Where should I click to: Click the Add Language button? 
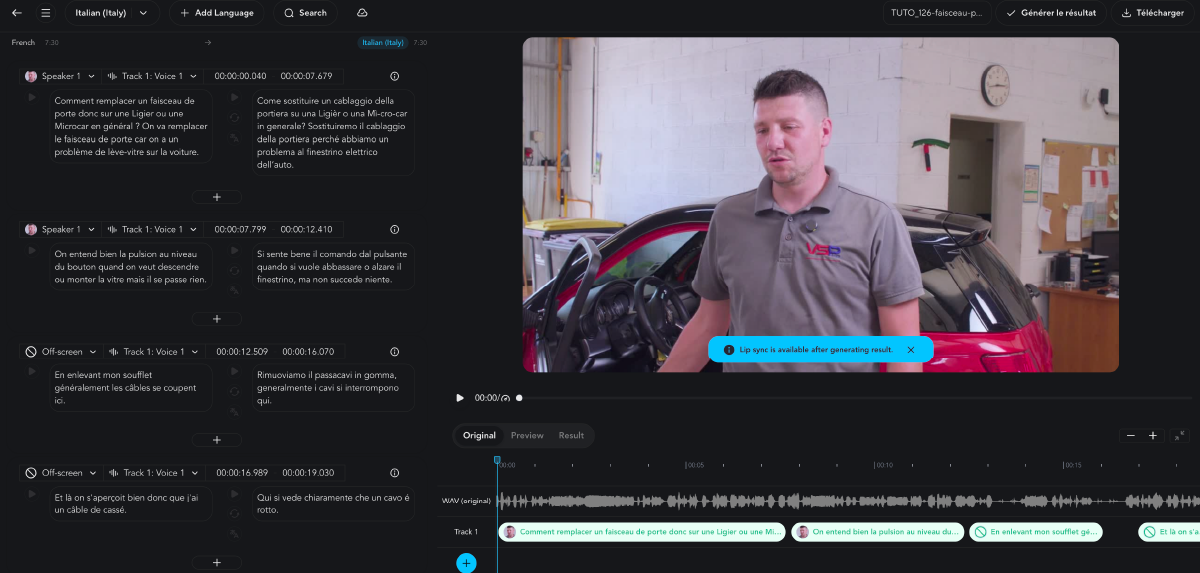217,13
